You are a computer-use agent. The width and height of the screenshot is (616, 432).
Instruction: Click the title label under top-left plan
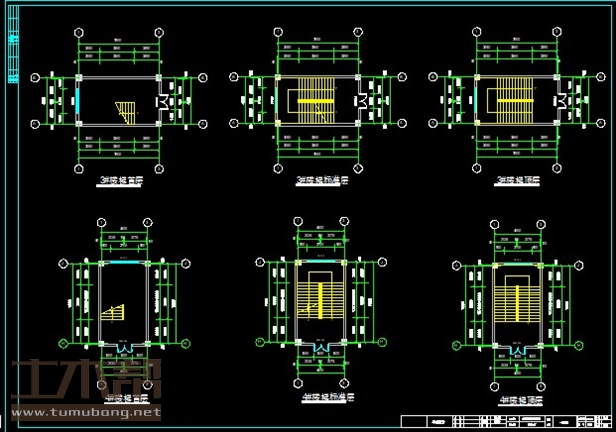119,183
